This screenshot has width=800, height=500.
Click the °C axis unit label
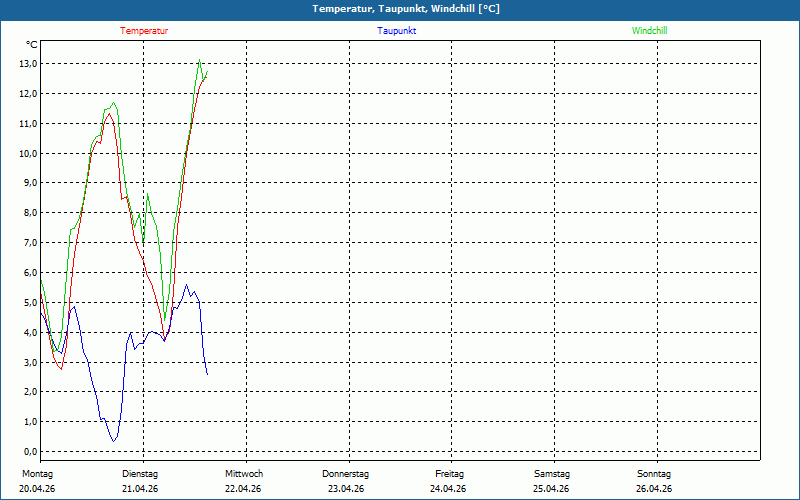(32, 45)
